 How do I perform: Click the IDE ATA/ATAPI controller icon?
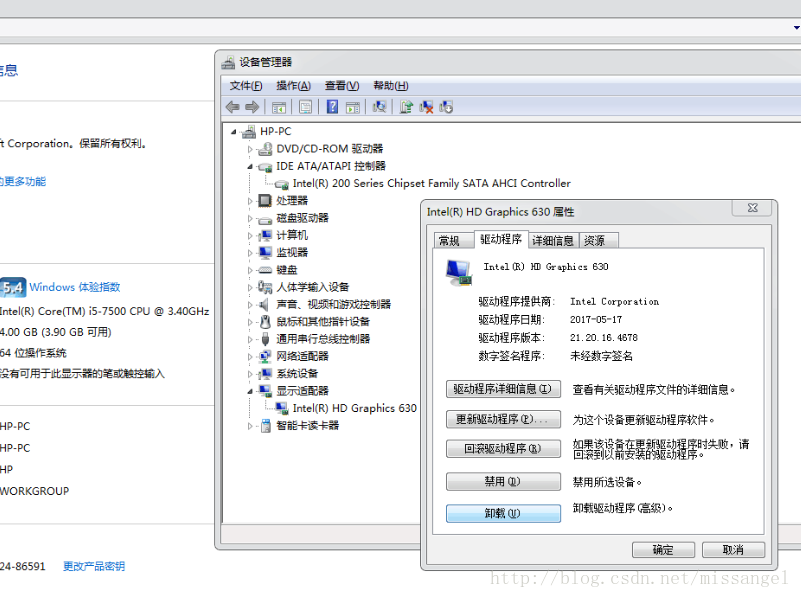point(265,166)
